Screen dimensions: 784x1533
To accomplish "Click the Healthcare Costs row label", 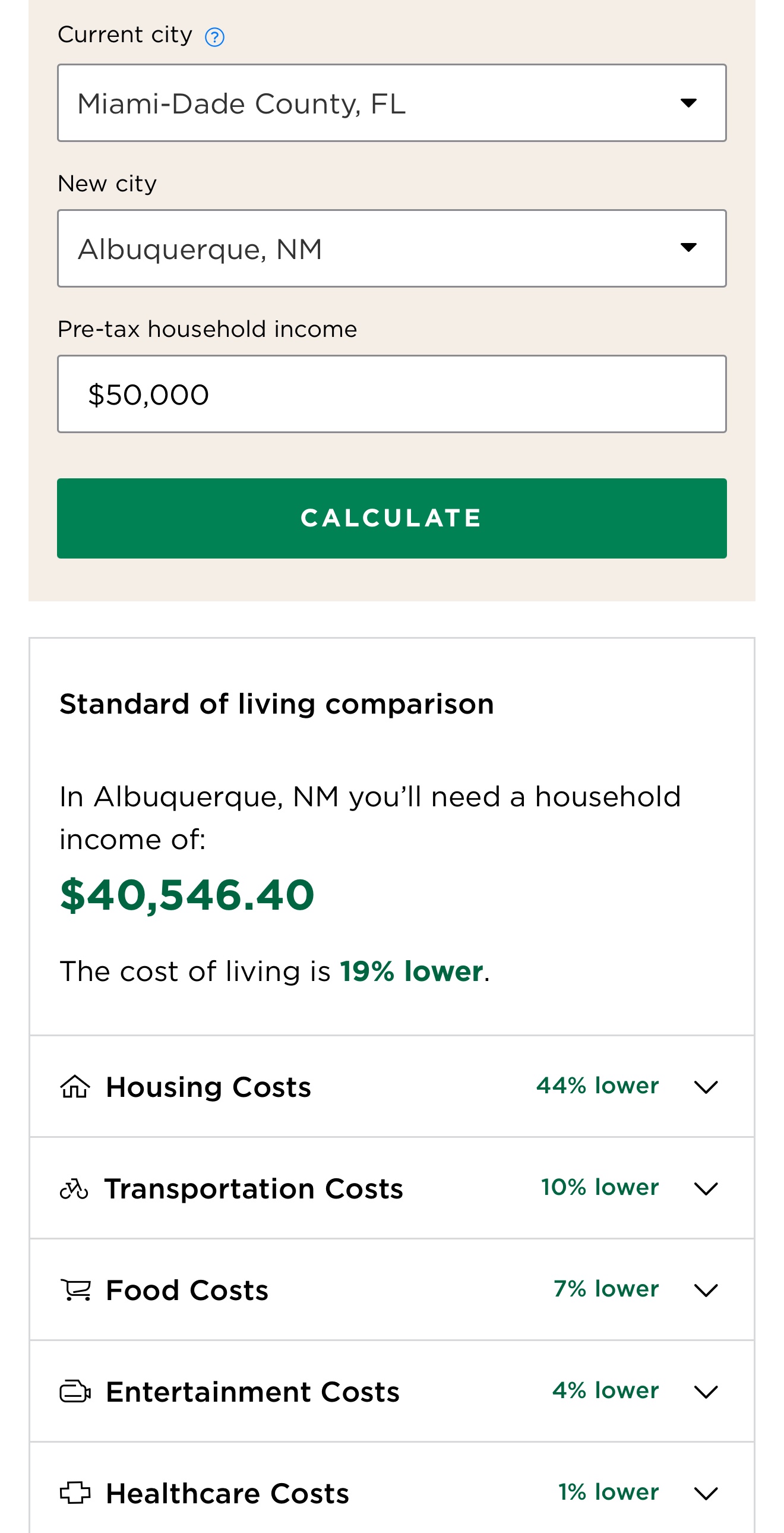I will 227,1493.
